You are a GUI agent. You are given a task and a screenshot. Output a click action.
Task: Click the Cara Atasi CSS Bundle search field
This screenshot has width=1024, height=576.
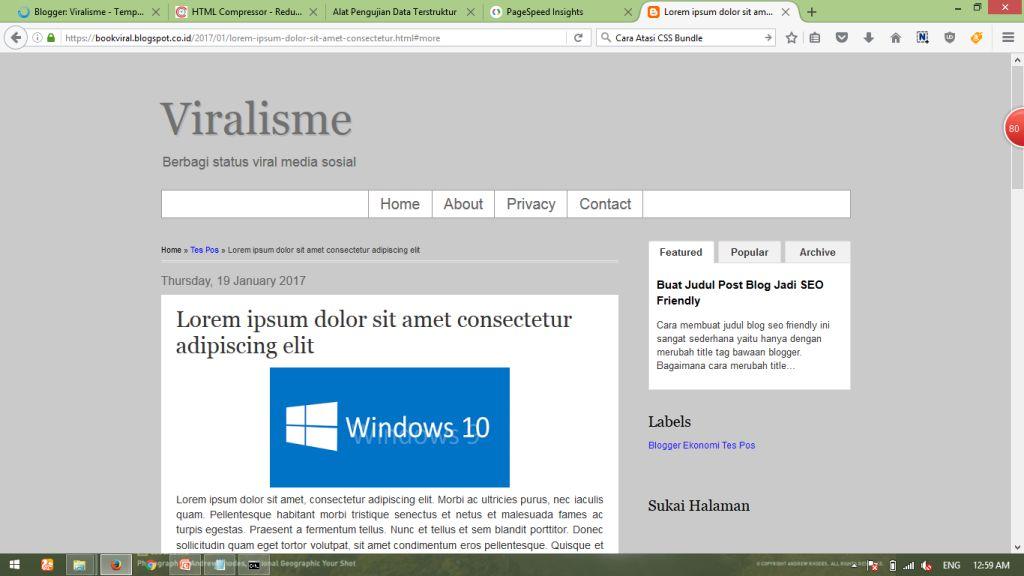click(x=686, y=38)
